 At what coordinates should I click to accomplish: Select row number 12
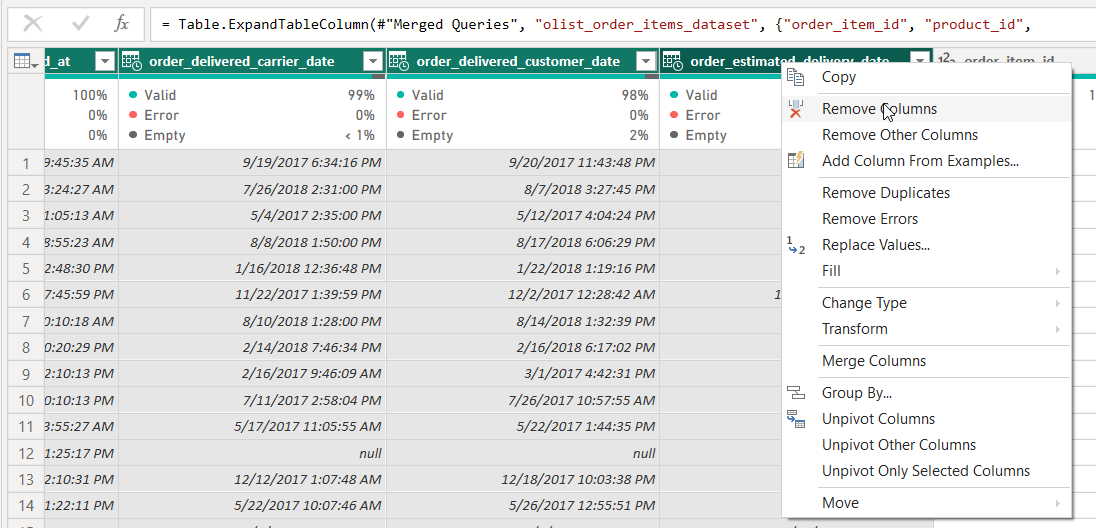pyautogui.click(x=26, y=454)
